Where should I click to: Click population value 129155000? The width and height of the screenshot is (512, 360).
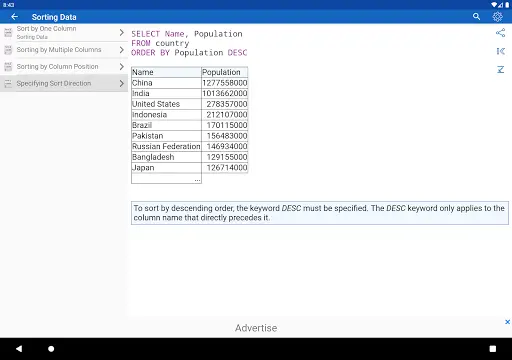point(224,157)
